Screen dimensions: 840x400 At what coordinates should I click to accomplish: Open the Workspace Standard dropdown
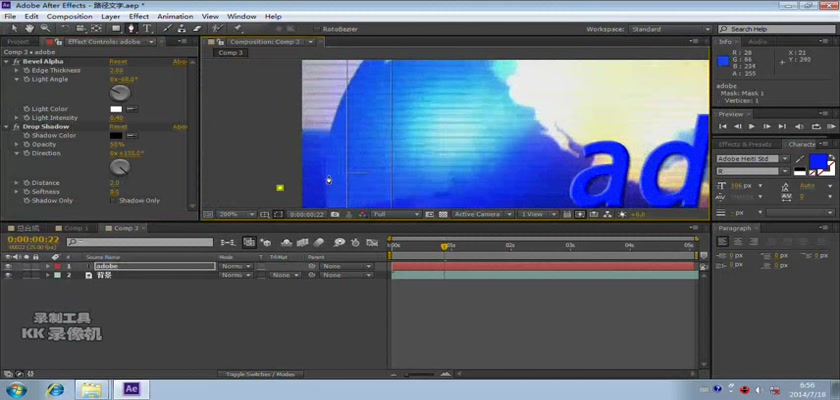pyautogui.click(x=670, y=29)
